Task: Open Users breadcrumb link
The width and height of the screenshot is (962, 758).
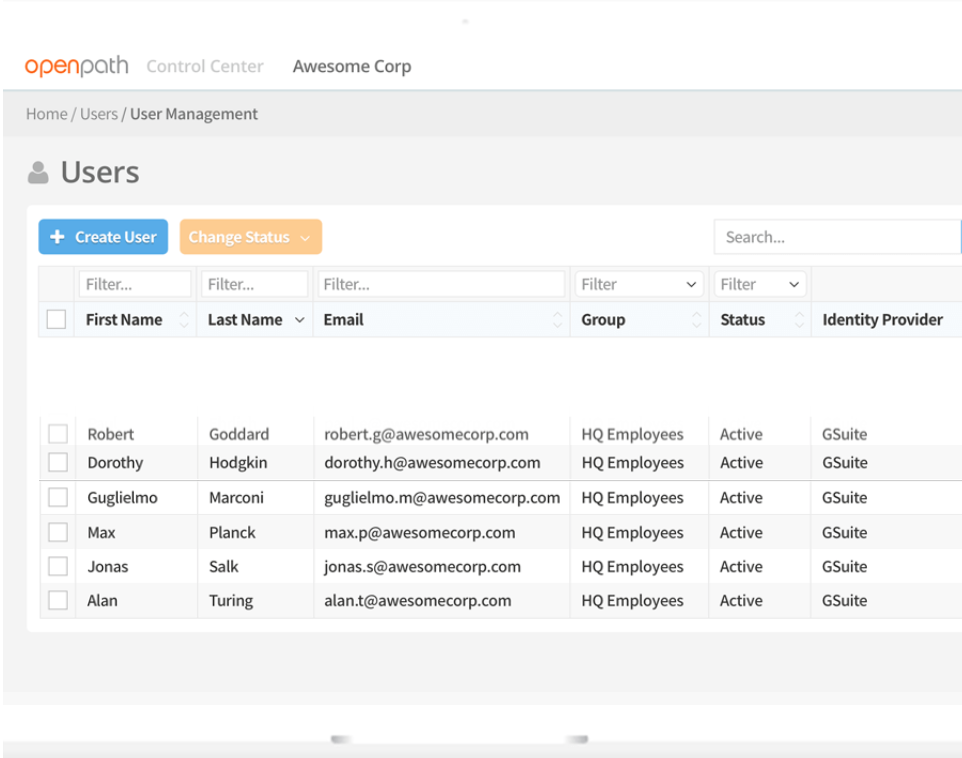Action: click(x=99, y=114)
